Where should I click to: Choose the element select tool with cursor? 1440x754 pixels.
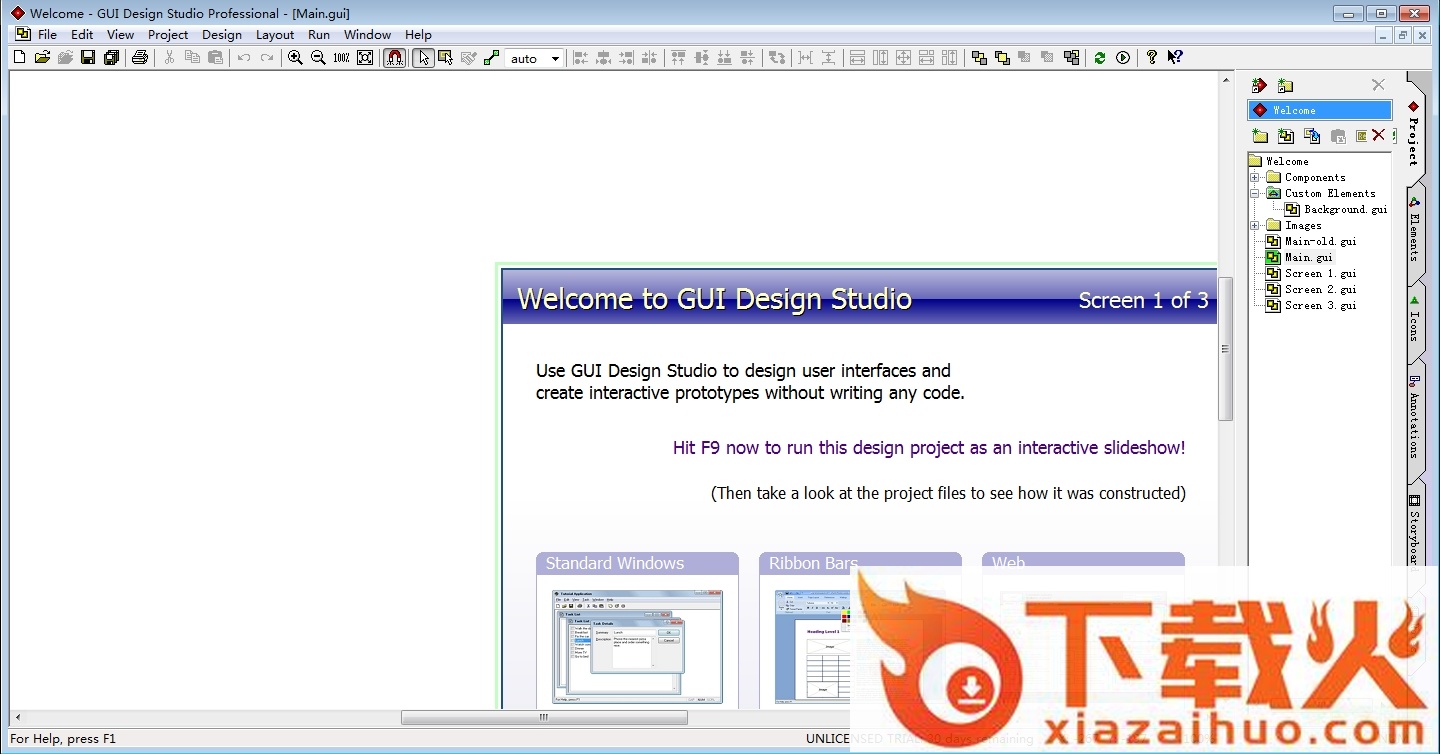click(446, 58)
